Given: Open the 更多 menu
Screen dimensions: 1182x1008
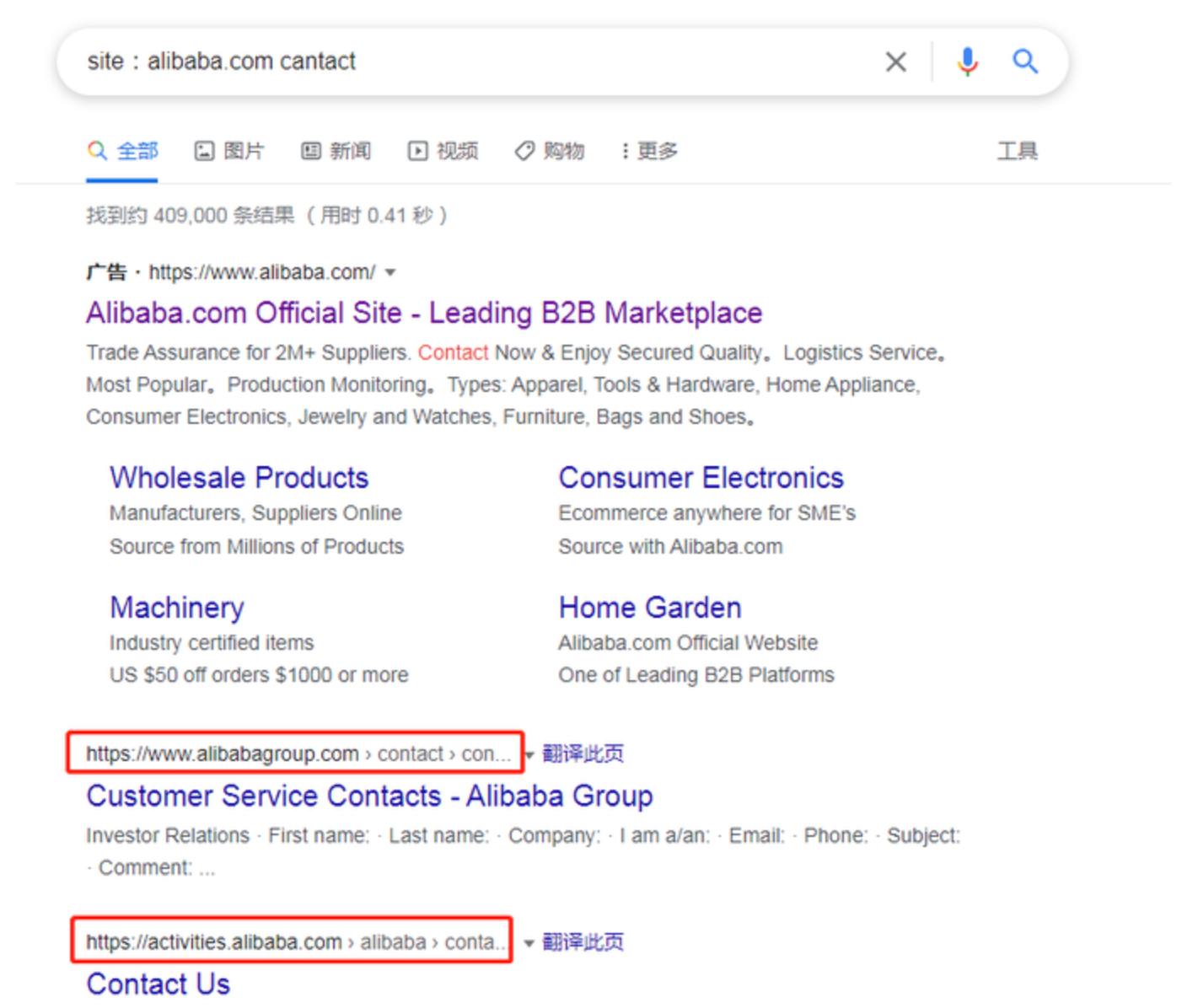Looking at the screenshot, I should 649,151.
